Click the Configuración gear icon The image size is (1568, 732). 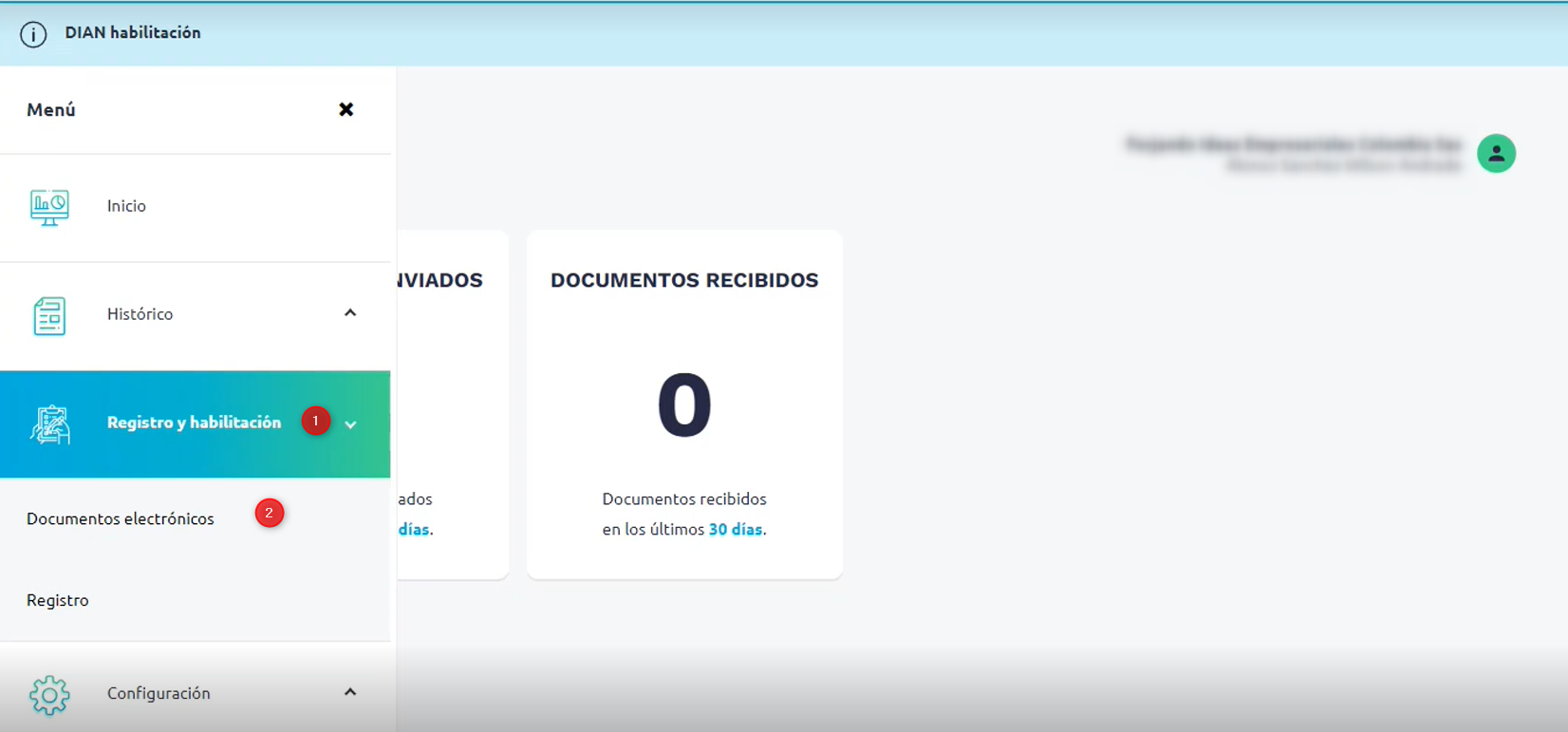tap(49, 695)
